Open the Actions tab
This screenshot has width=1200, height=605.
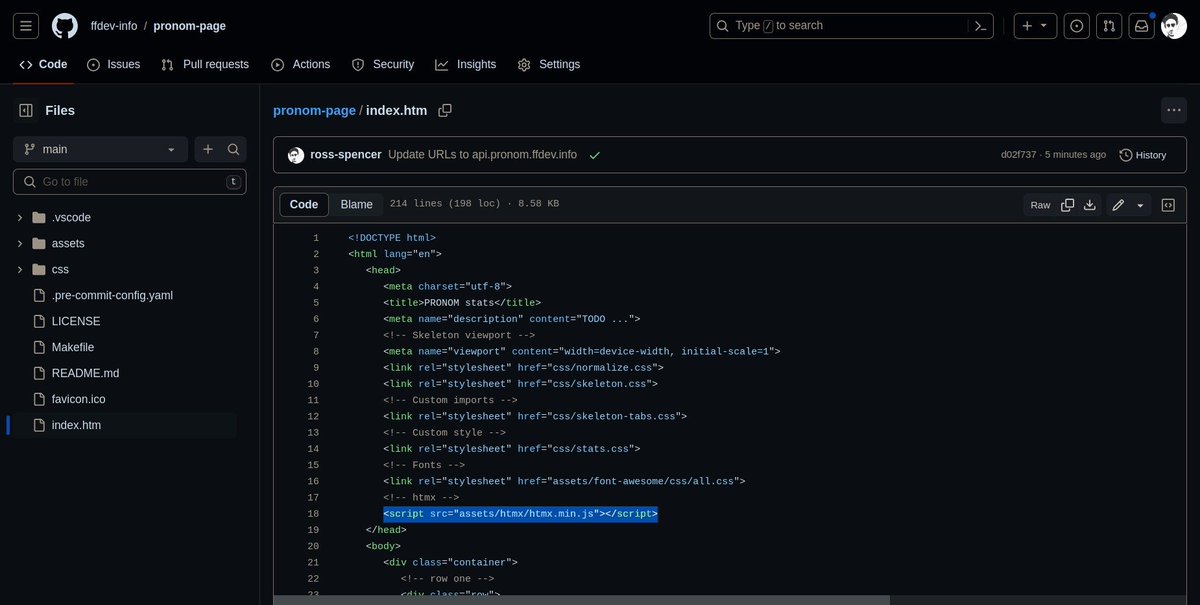pyautogui.click(x=300, y=64)
